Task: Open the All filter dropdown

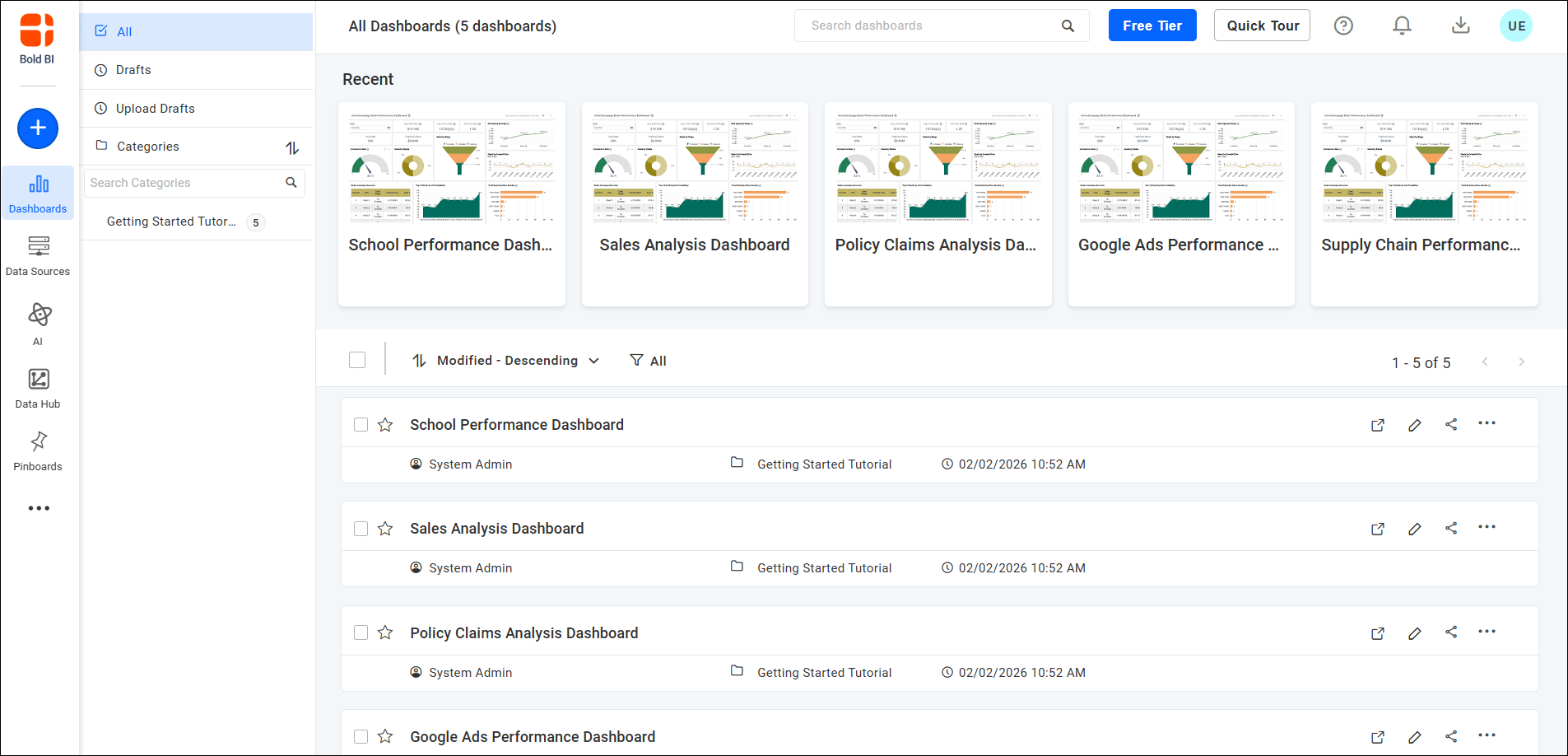Action: [648, 360]
